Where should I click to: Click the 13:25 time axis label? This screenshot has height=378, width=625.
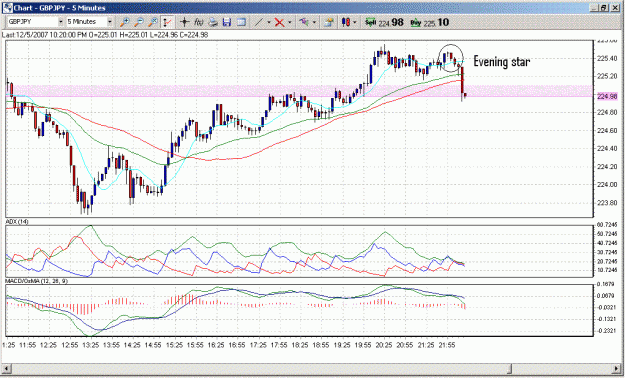tap(90, 345)
